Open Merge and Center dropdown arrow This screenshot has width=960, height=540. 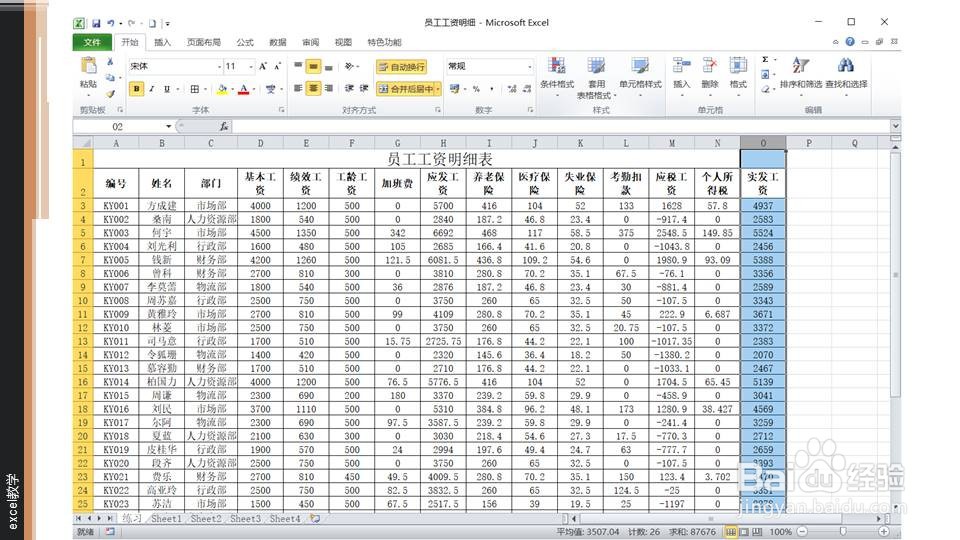[x=438, y=89]
